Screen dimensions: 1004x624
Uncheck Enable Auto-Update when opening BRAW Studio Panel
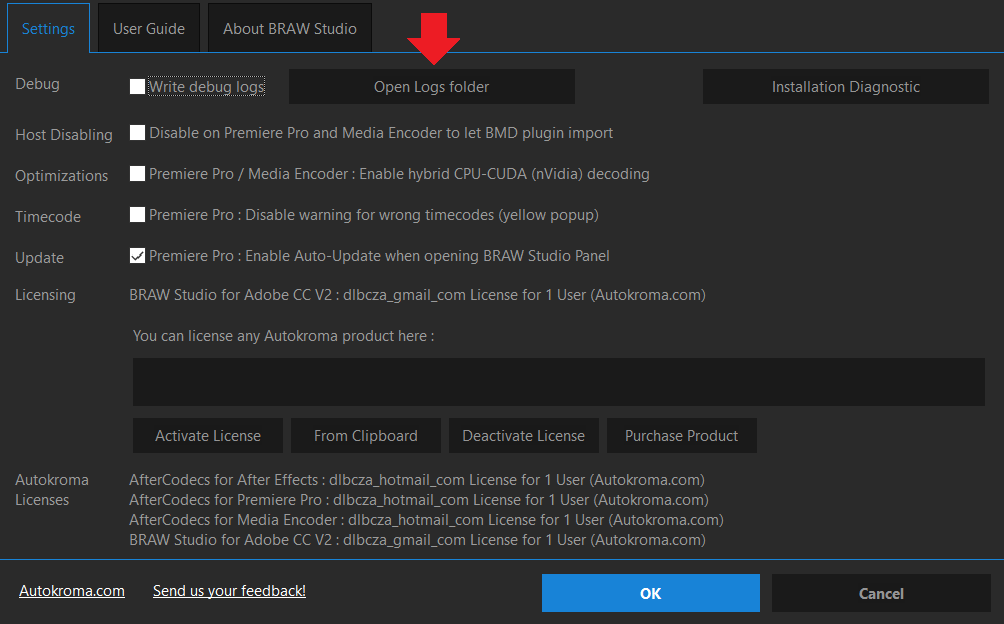click(x=137, y=255)
